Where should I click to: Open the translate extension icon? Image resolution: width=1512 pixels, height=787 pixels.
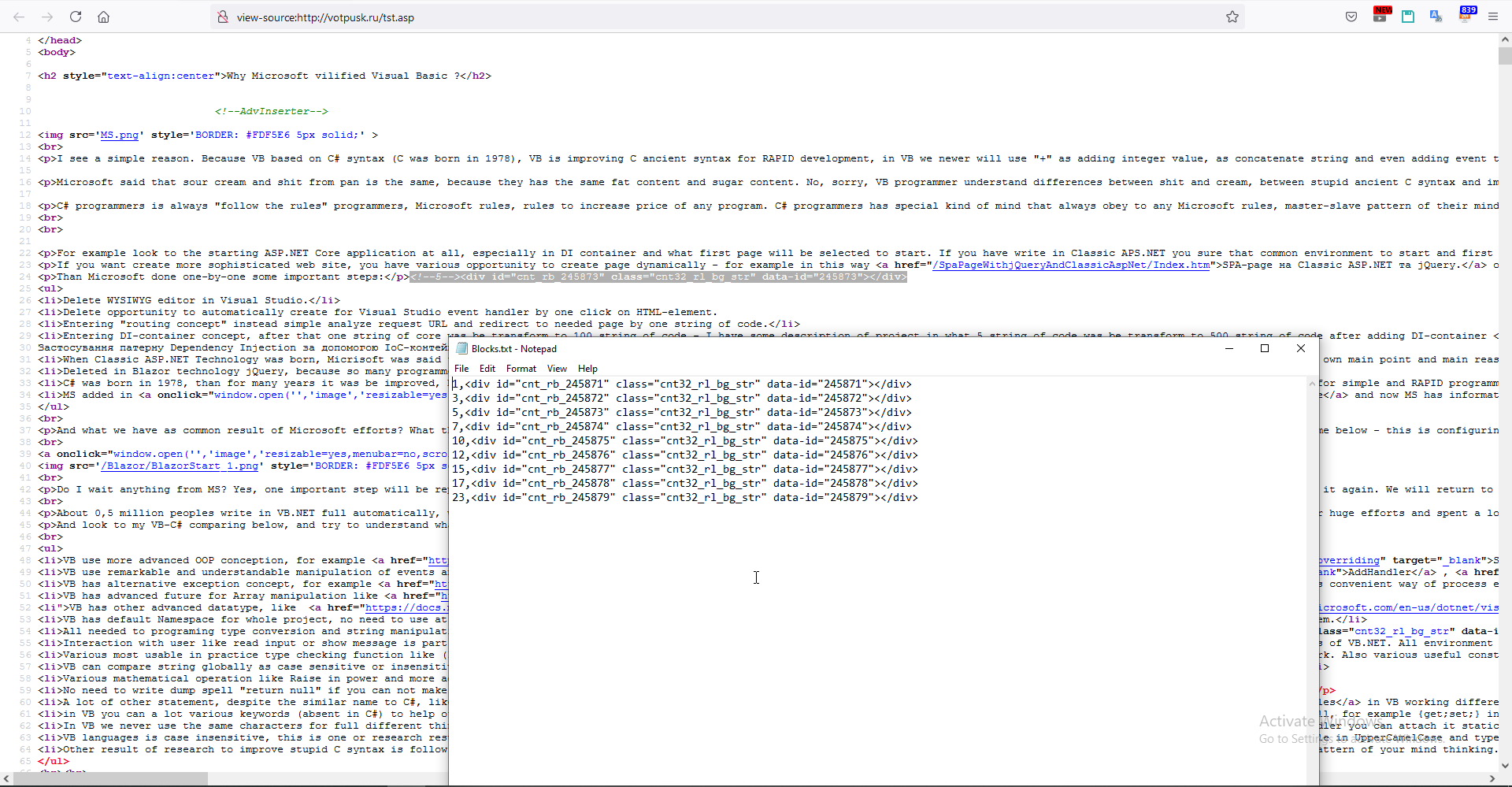point(1436,17)
